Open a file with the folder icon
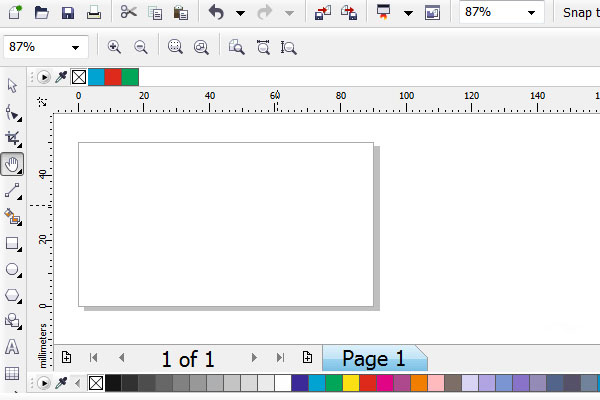This screenshot has width=600, height=400. tap(41, 13)
